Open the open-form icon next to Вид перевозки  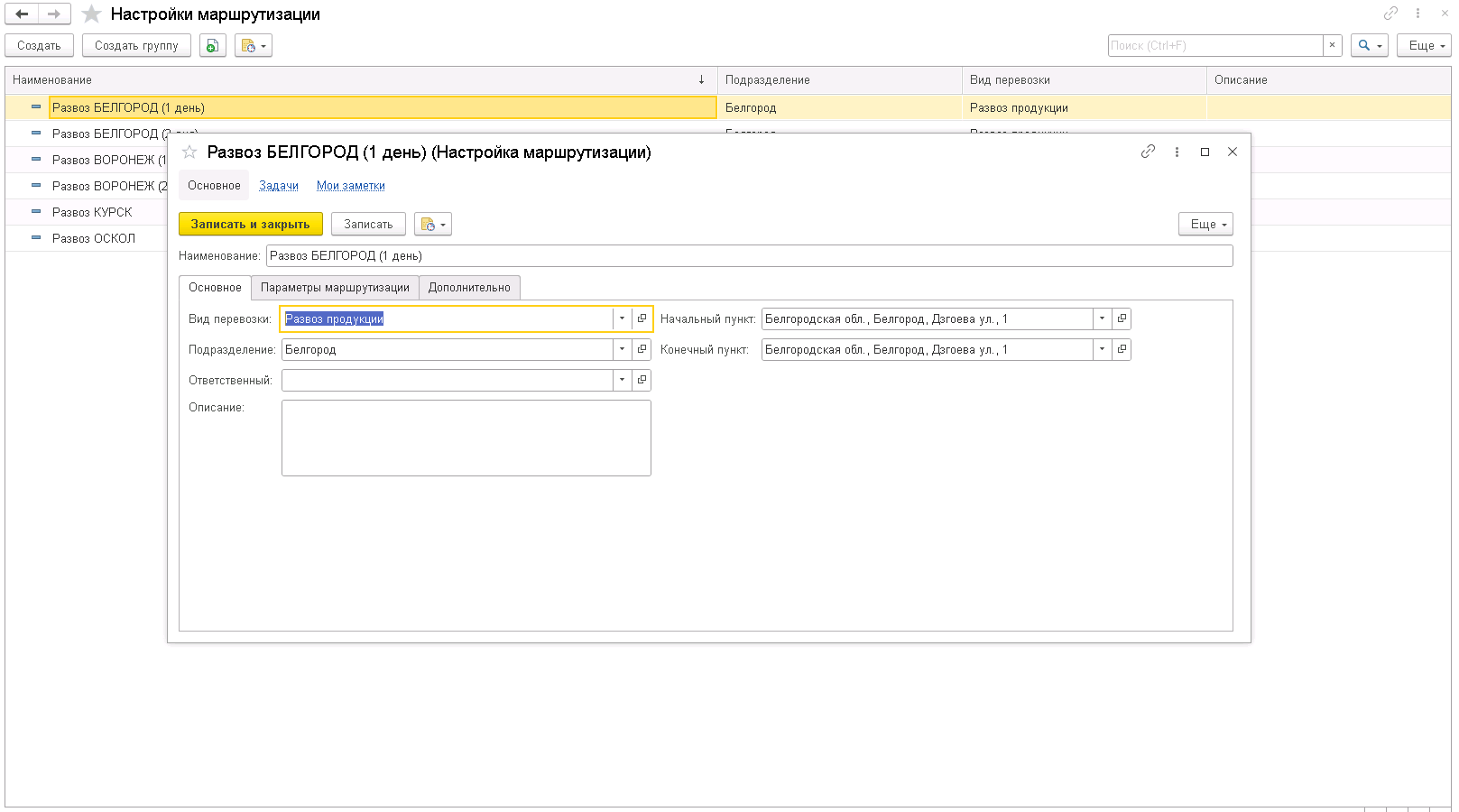pyautogui.click(x=642, y=318)
